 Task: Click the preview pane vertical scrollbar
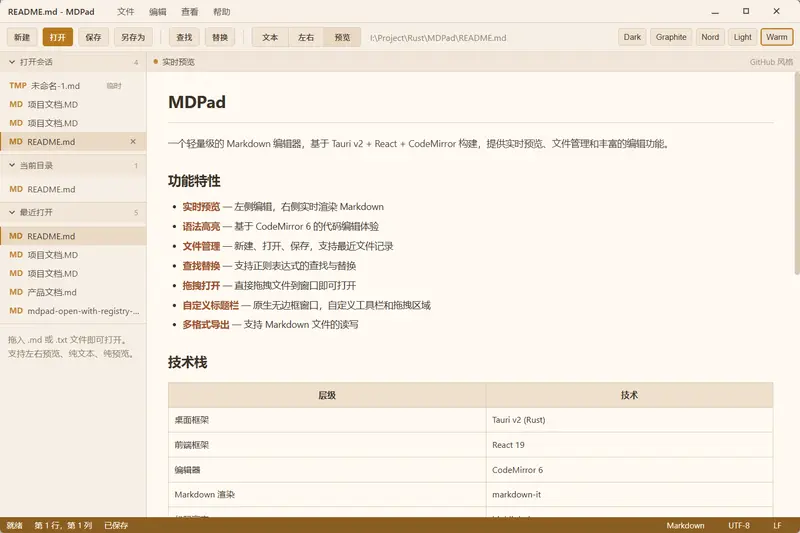(x=797, y=173)
